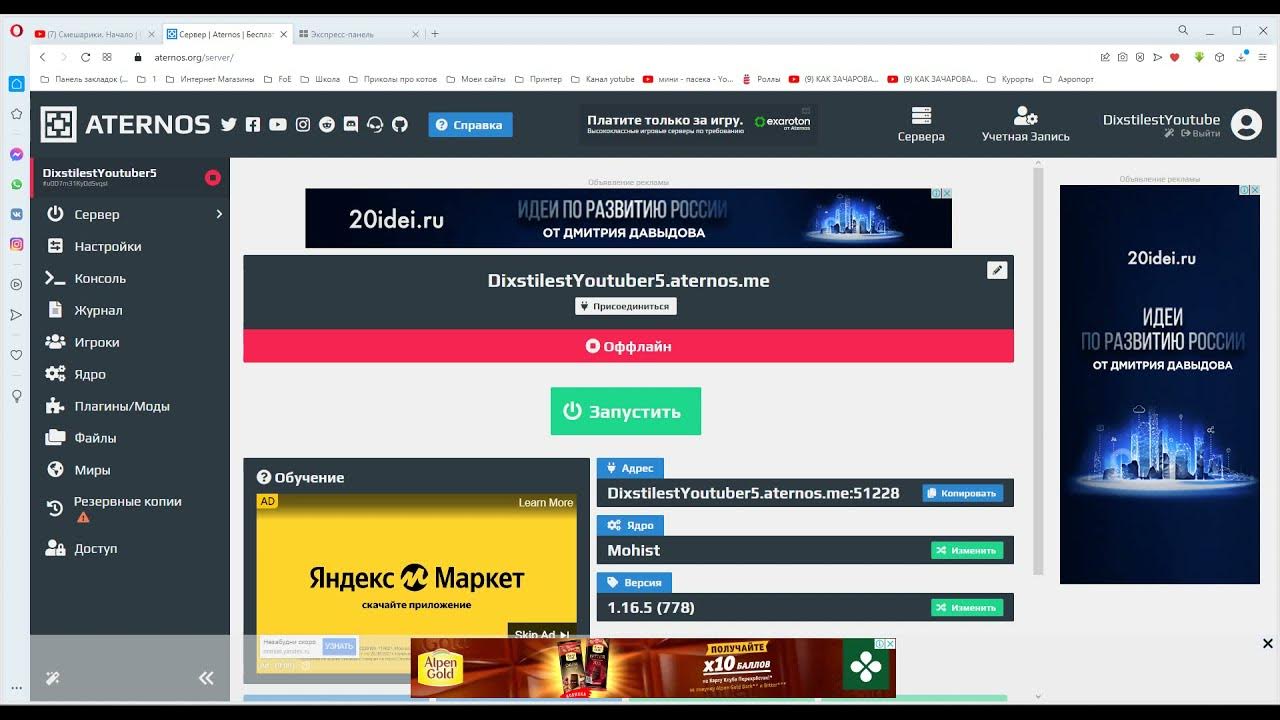
Task: Expand the Сервер sidebar chevron
Action: click(x=219, y=214)
